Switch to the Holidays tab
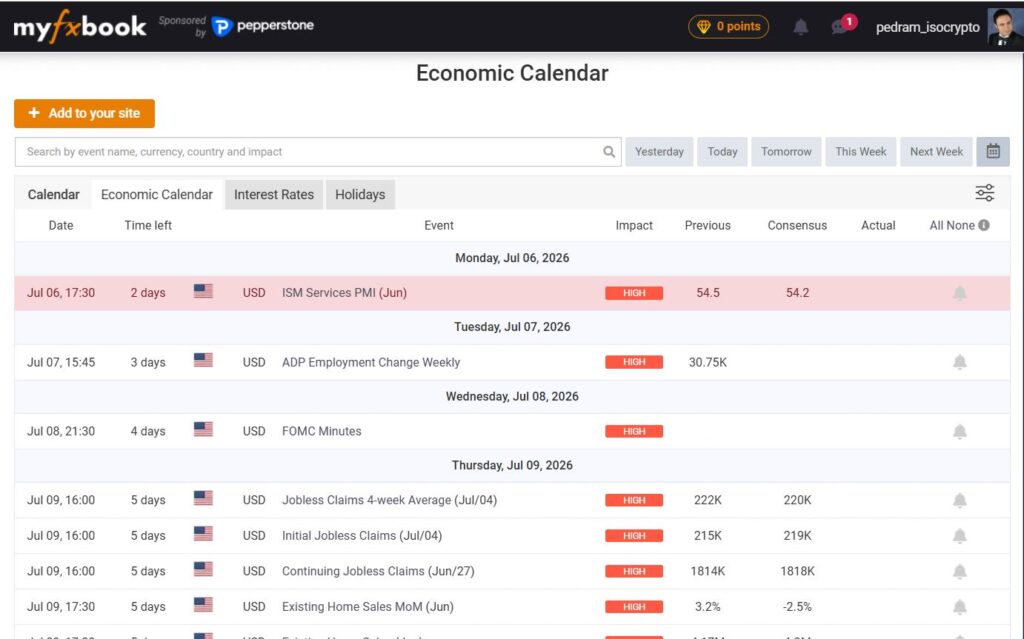 pyautogui.click(x=360, y=195)
